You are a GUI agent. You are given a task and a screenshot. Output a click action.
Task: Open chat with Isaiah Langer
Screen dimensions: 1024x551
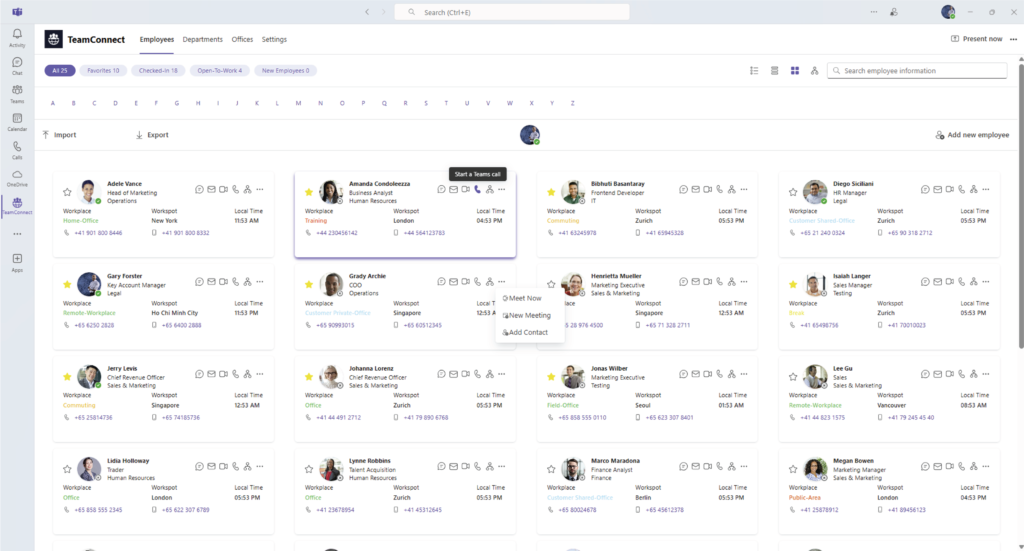coord(925,282)
